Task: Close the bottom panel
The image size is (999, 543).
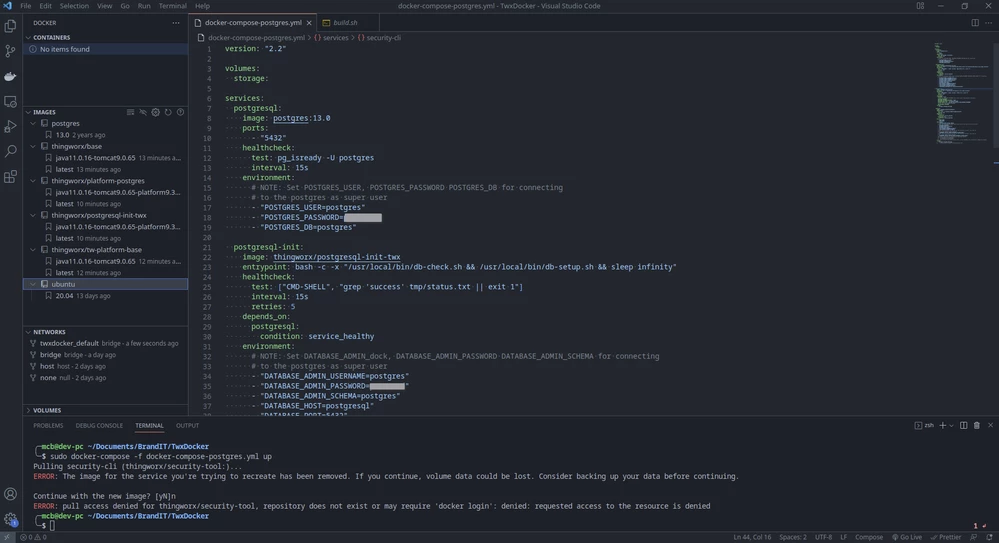Action: point(990,425)
